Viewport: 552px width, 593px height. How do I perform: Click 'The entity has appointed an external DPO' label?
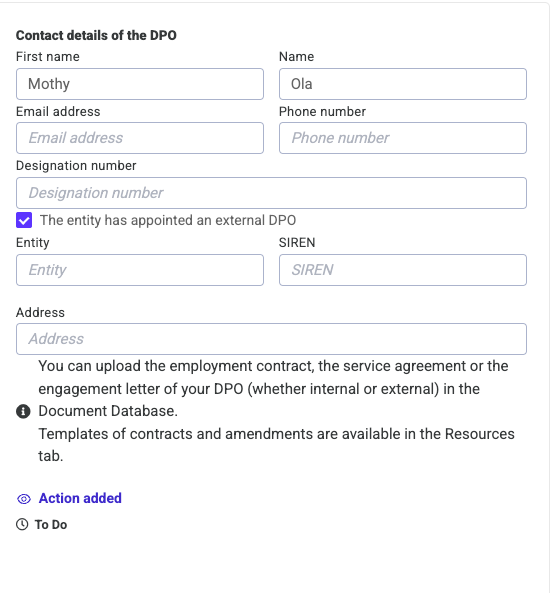pyautogui.click(x=168, y=220)
